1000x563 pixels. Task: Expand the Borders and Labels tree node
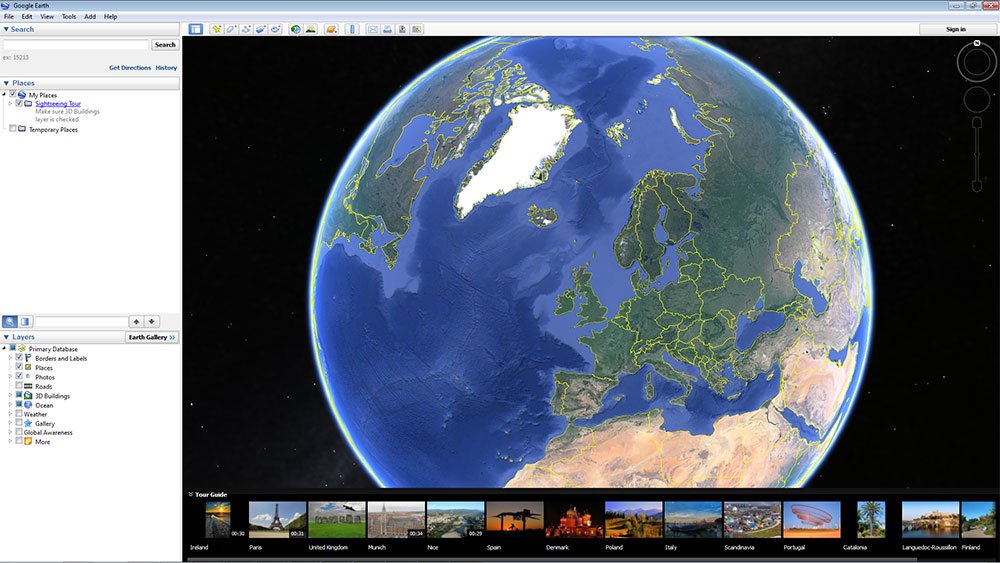tap(10, 358)
